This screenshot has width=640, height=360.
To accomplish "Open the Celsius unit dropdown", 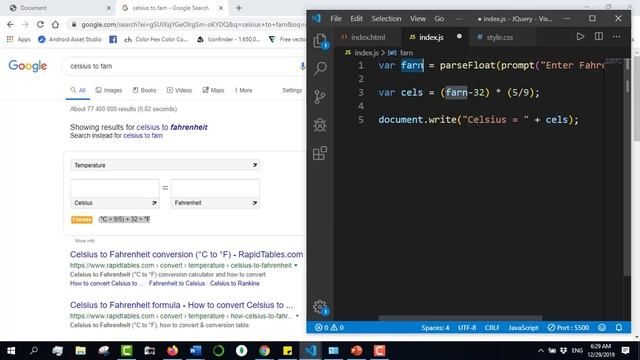I will (115, 203).
